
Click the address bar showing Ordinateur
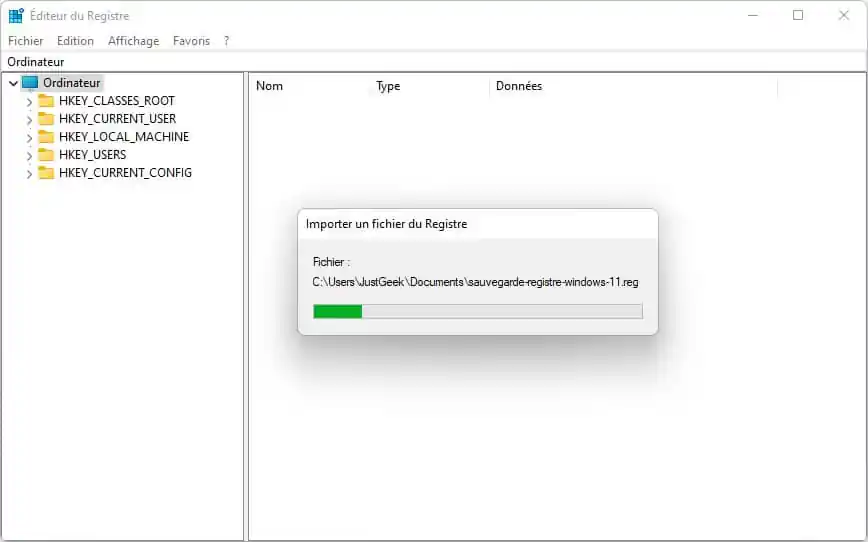tap(434, 62)
